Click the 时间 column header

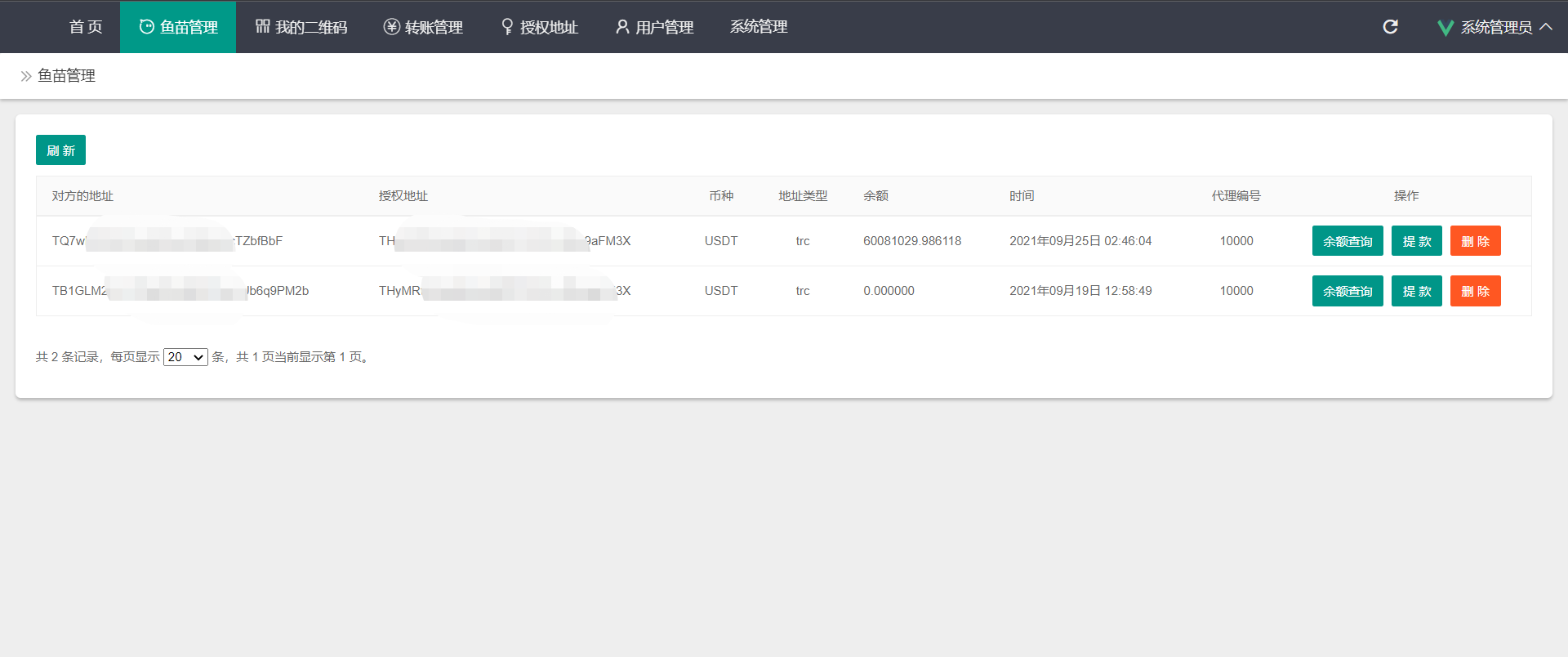point(1021,196)
